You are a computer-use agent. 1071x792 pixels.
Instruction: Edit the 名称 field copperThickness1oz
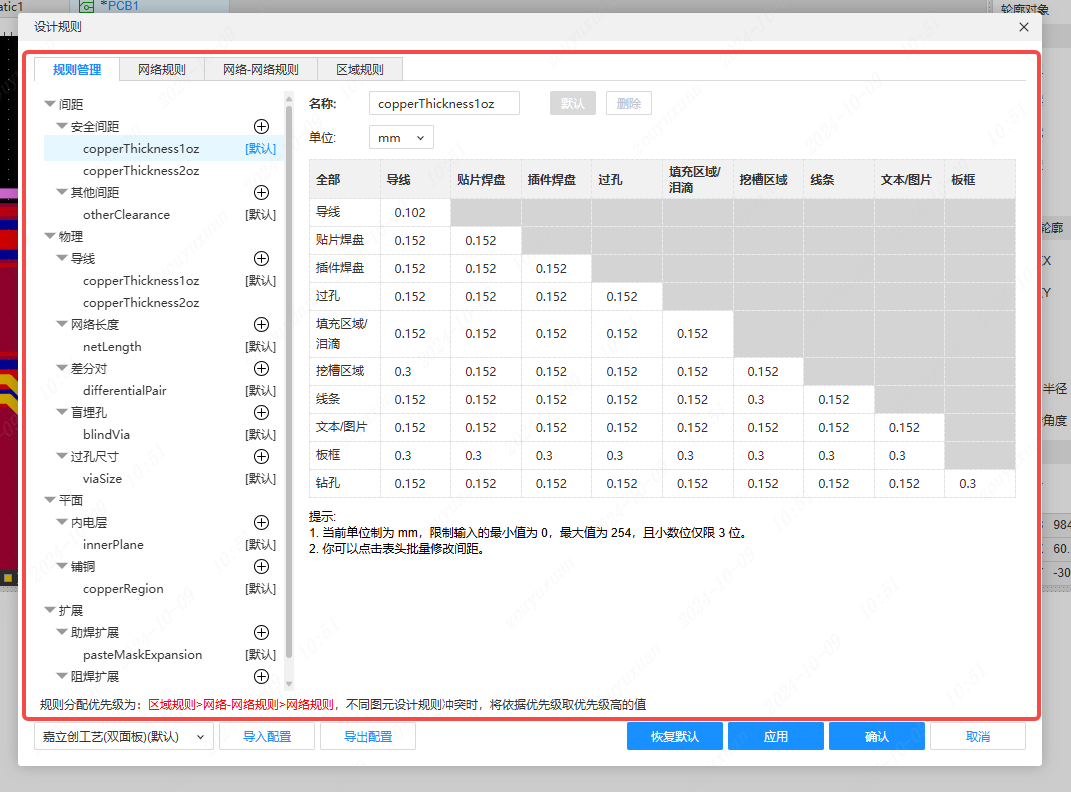click(x=444, y=104)
